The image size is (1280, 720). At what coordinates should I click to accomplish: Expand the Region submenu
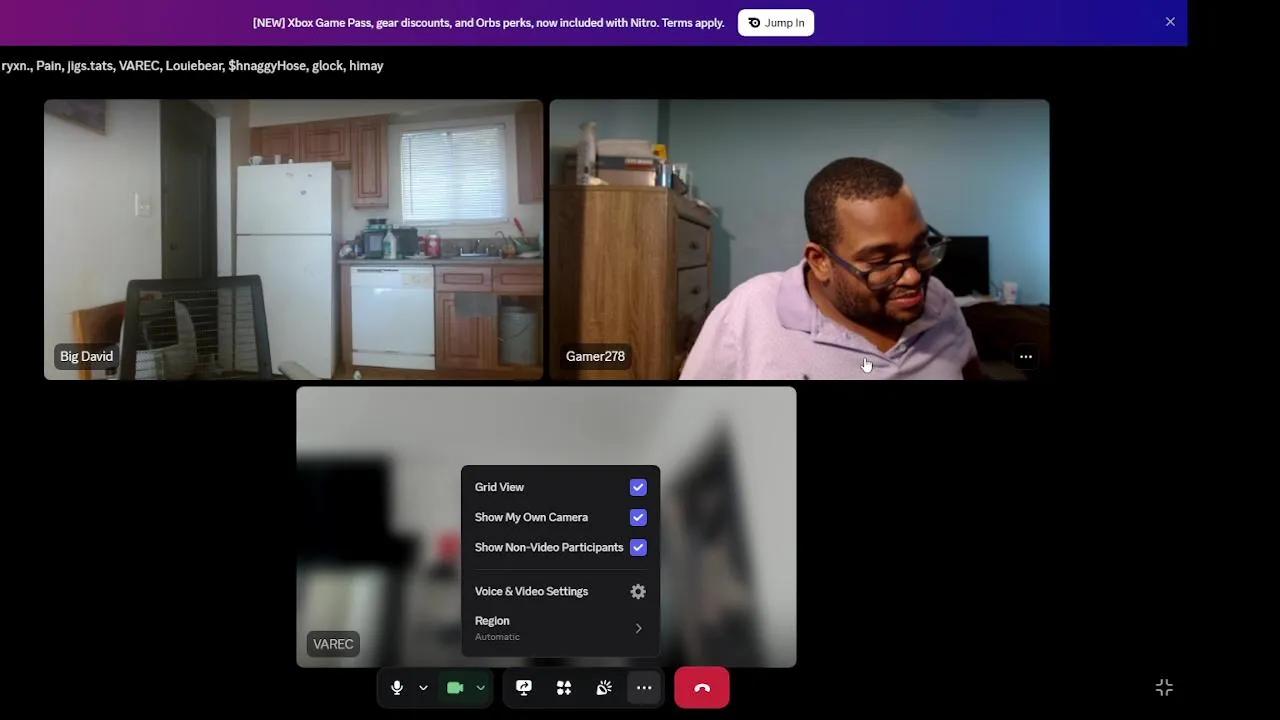click(560, 628)
